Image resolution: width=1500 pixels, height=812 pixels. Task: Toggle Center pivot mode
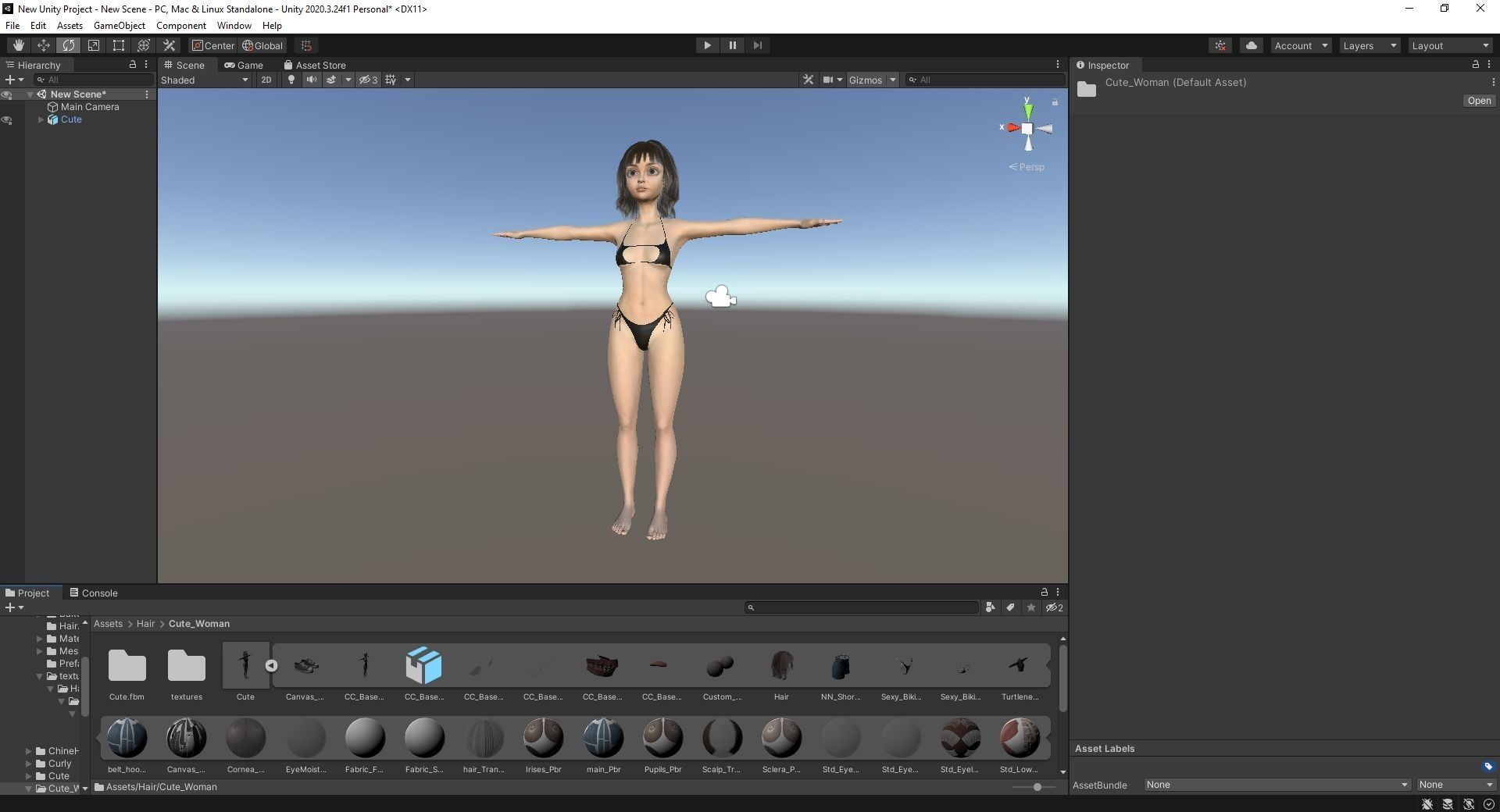[213, 45]
